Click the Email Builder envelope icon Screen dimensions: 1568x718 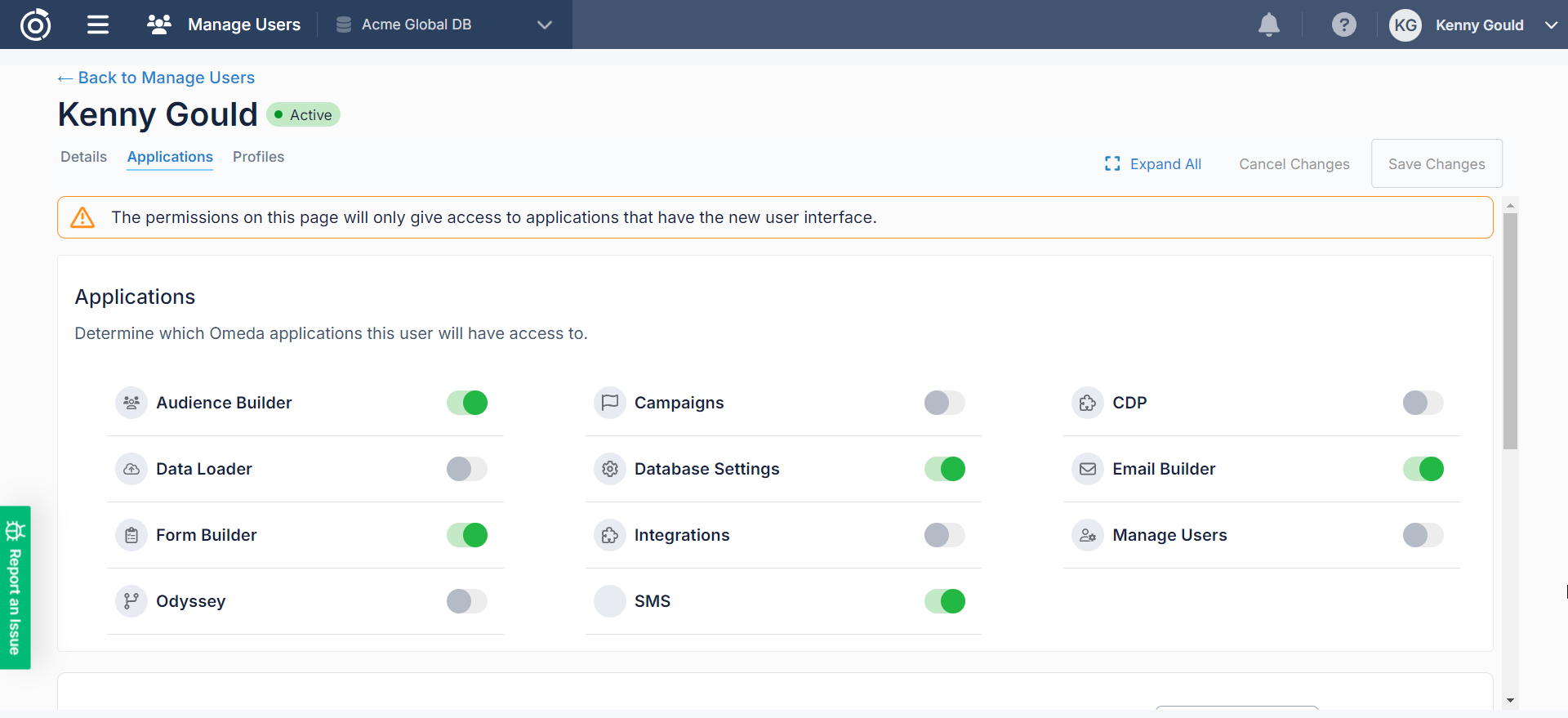pos(1087,469)
